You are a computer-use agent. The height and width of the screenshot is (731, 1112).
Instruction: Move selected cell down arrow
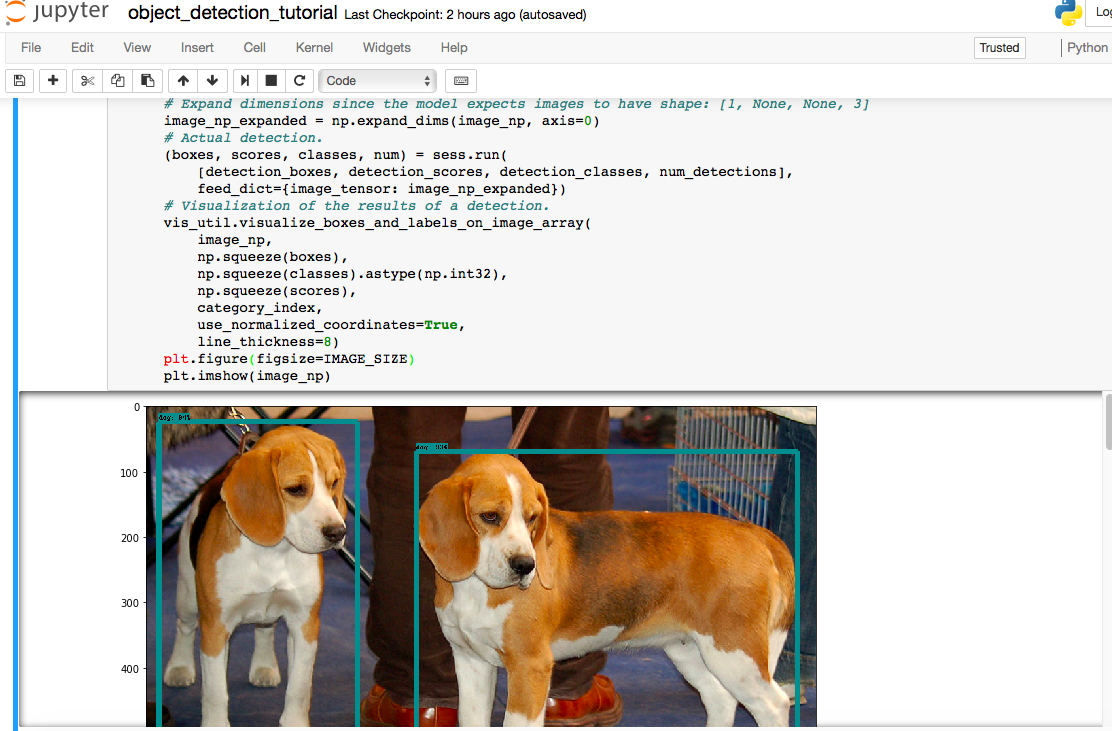coord(212,81)
